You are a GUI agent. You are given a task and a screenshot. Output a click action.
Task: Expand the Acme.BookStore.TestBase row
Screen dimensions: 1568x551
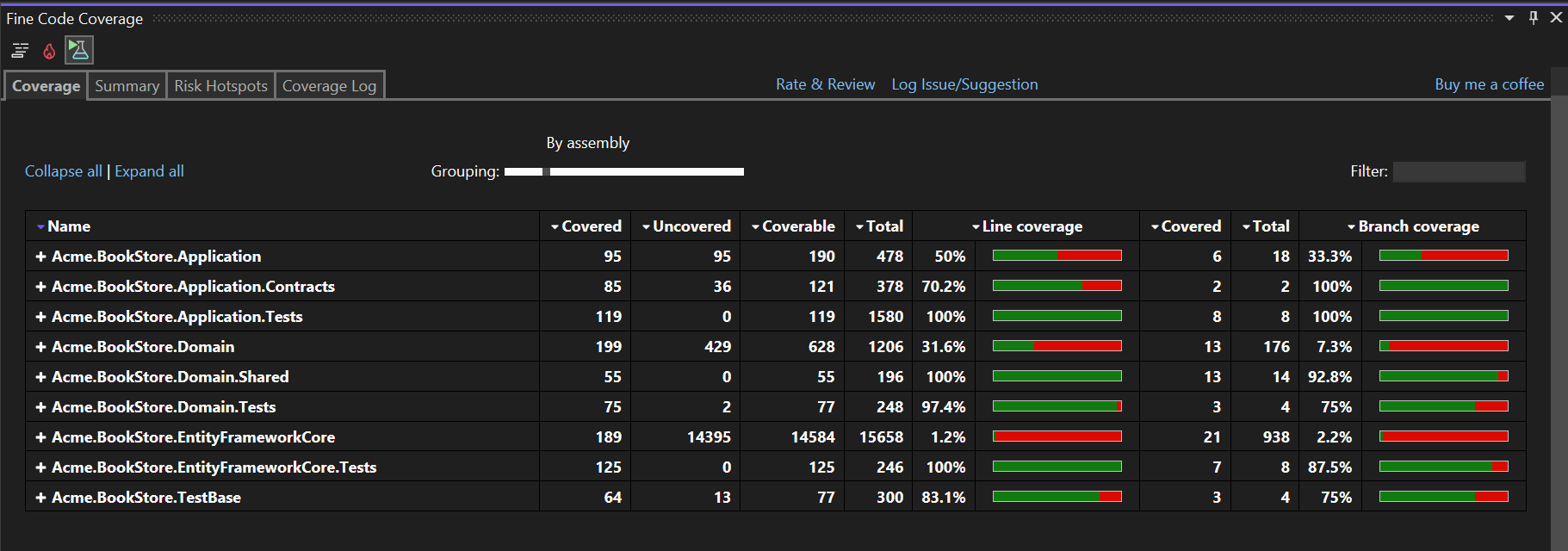(40, 498)
